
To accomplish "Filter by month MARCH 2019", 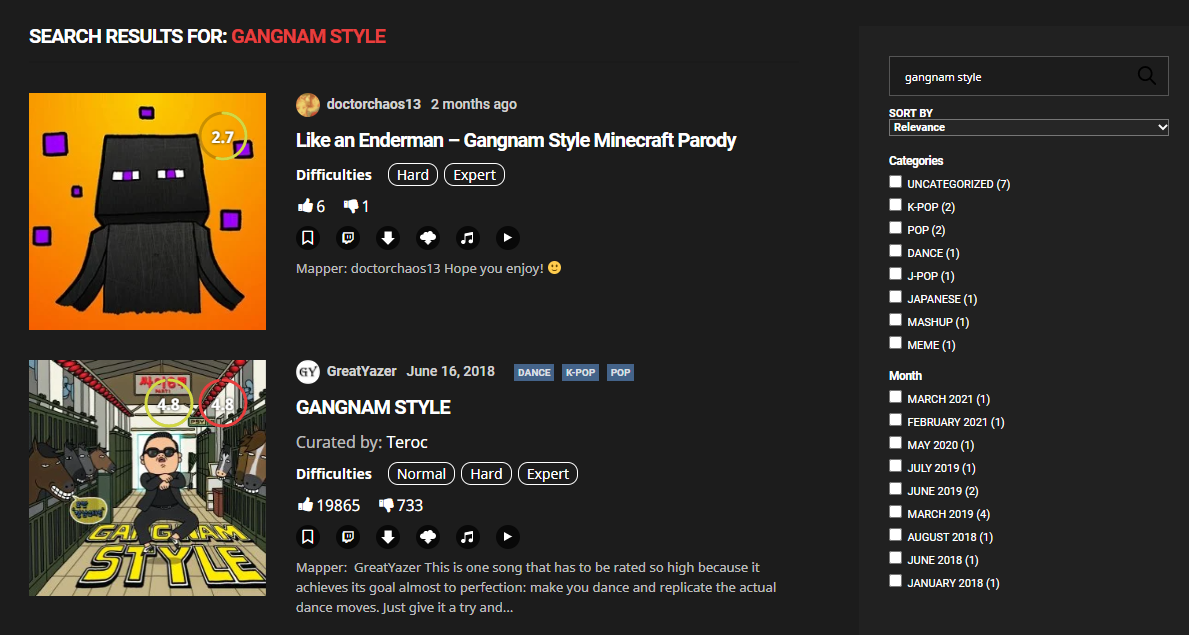I will pyautogui.click(x=896, y=512).
